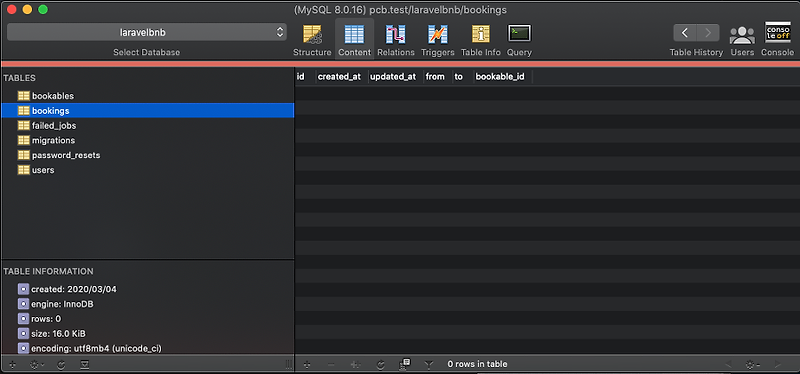The height and width of the screenshot is (374, 800).
Task: Open the Relations view
Action: tap(395, 40)
